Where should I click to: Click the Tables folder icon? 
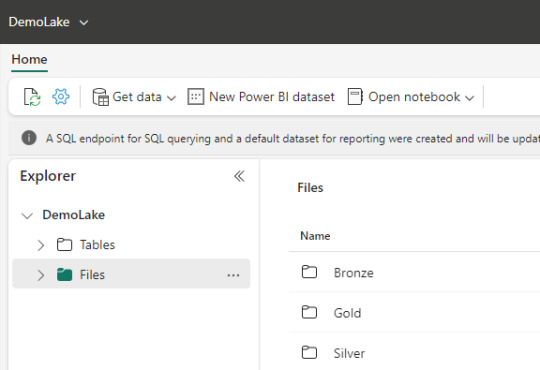tap(64, 245)
